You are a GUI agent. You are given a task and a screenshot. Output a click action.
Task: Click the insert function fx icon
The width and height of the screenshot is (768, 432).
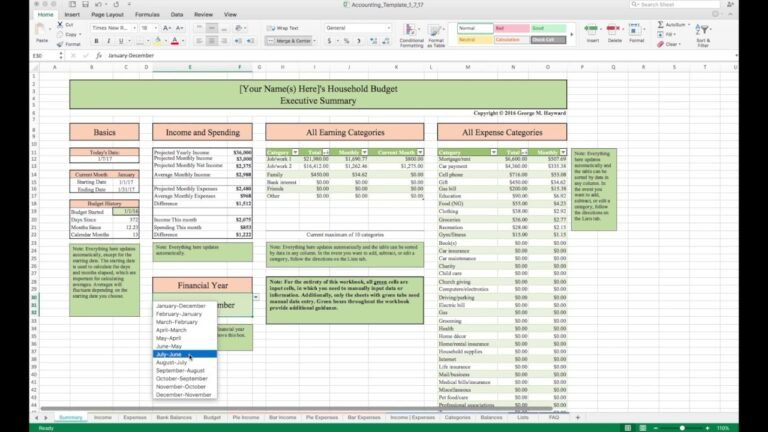coord(98,56)
